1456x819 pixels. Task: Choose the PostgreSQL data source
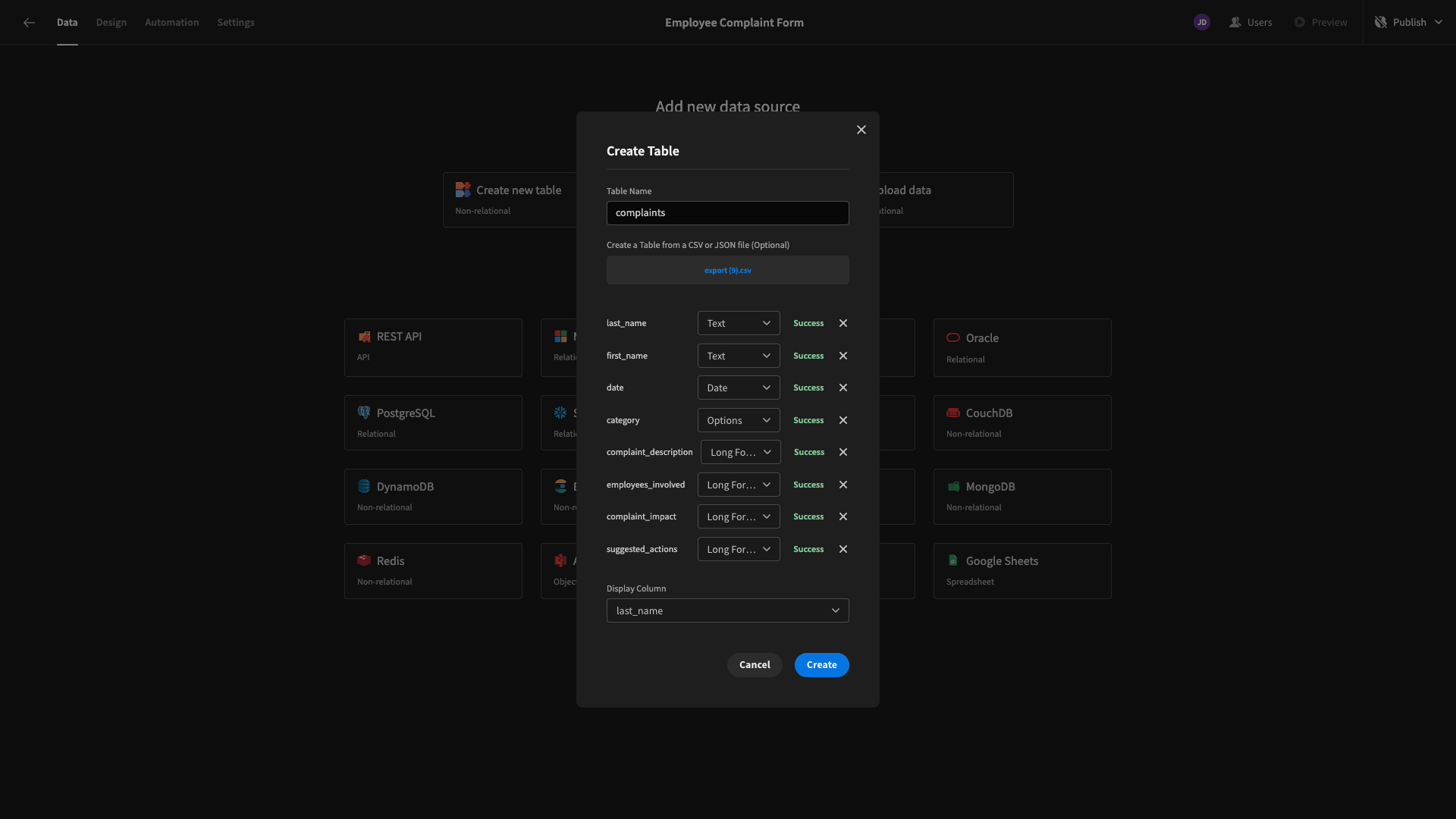tap(433, 422)
